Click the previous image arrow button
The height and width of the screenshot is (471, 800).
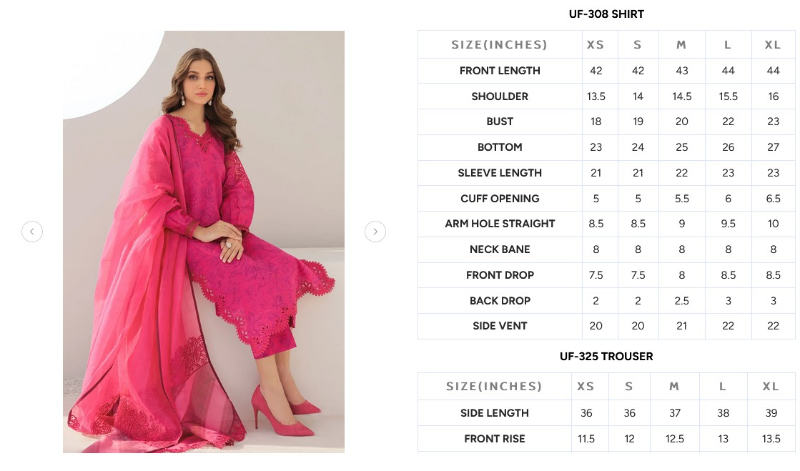(32, 232)
